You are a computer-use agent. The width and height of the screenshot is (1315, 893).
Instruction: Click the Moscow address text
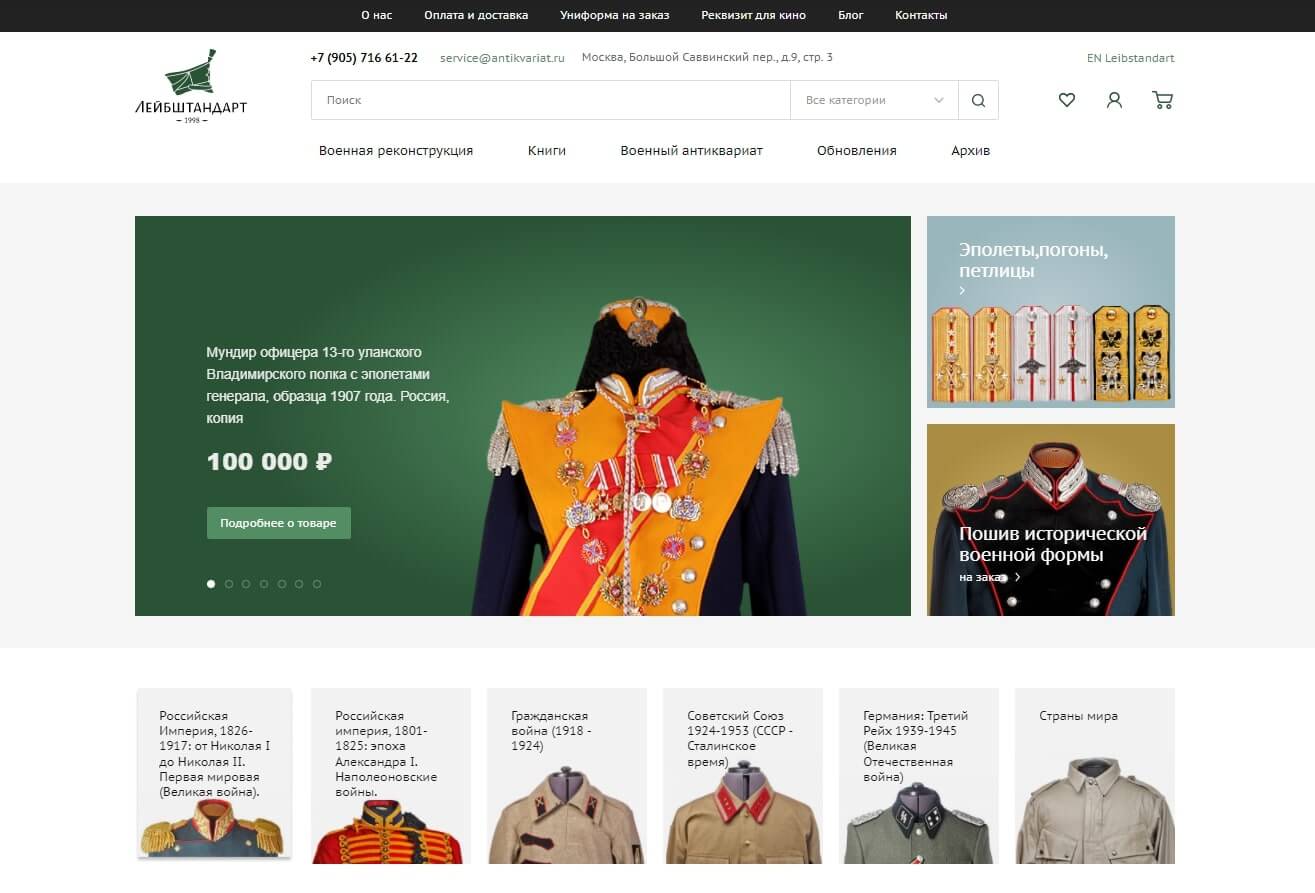(707, 58)
